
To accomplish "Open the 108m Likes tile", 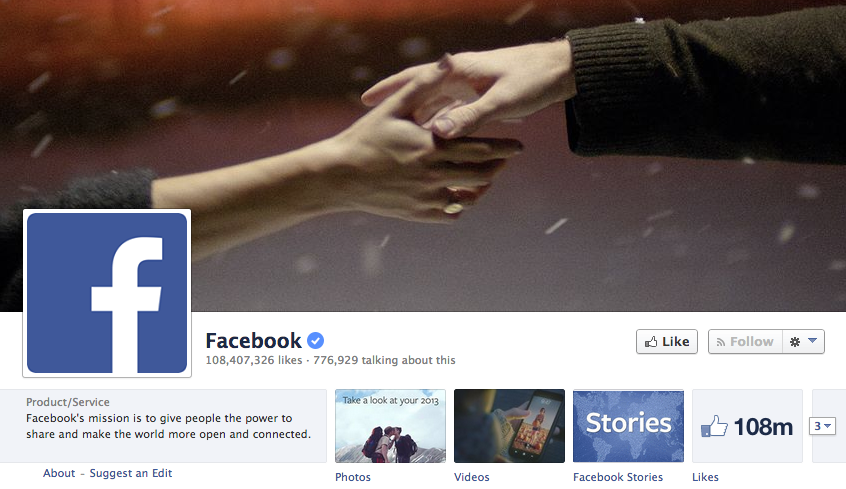I will 747,426.
